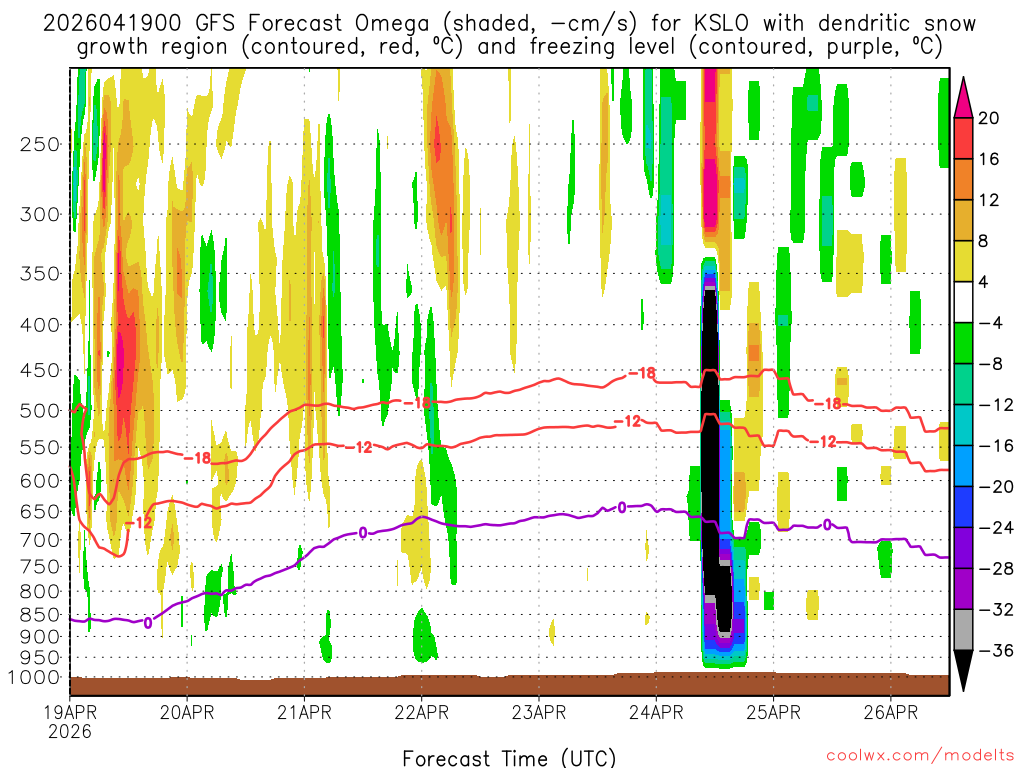Click the red colorbar segment below 20
Viewport: 1024px width, 768px height.
click(x=963, y=138)
